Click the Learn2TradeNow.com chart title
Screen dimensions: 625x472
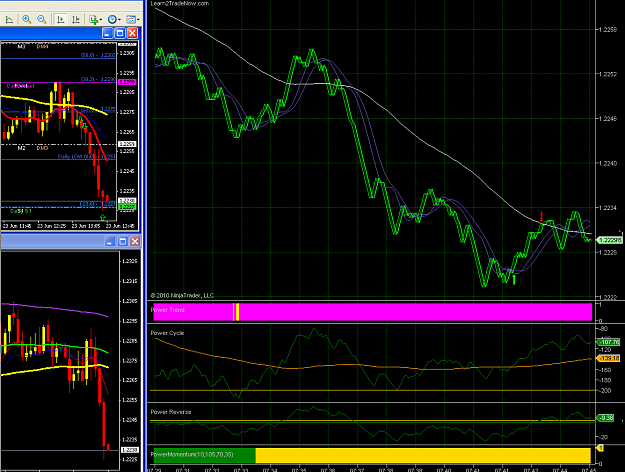(x=180, y=3)
